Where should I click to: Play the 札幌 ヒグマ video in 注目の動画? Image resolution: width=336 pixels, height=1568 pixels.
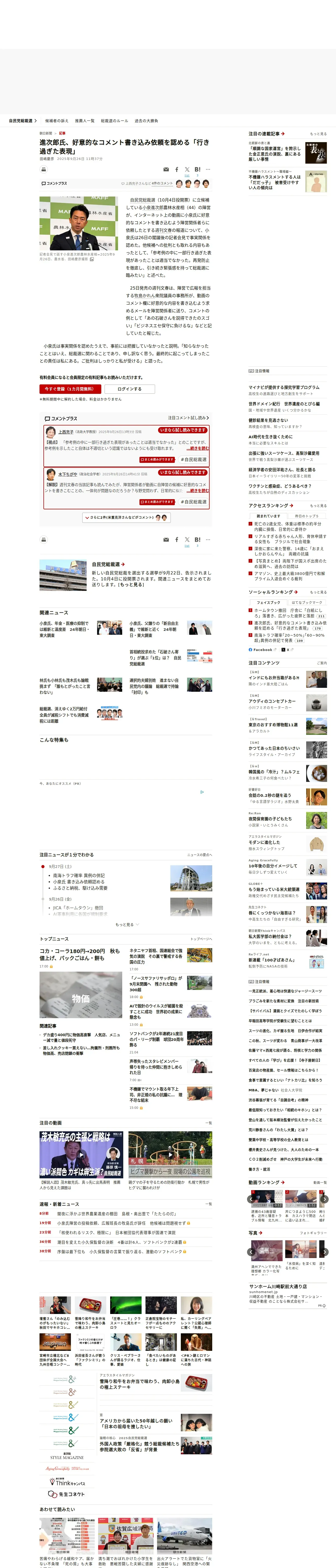pos(170,1154)
